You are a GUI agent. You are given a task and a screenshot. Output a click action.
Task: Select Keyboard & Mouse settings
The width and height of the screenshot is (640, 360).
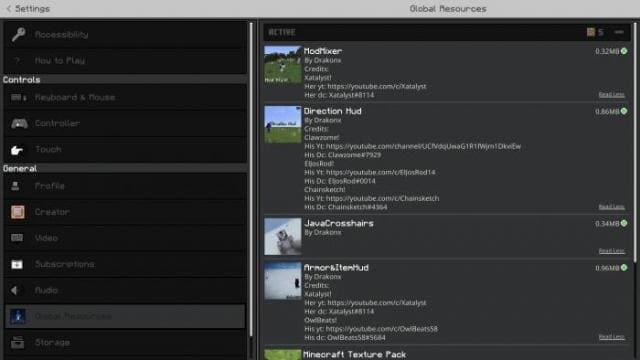coord(125,98)
